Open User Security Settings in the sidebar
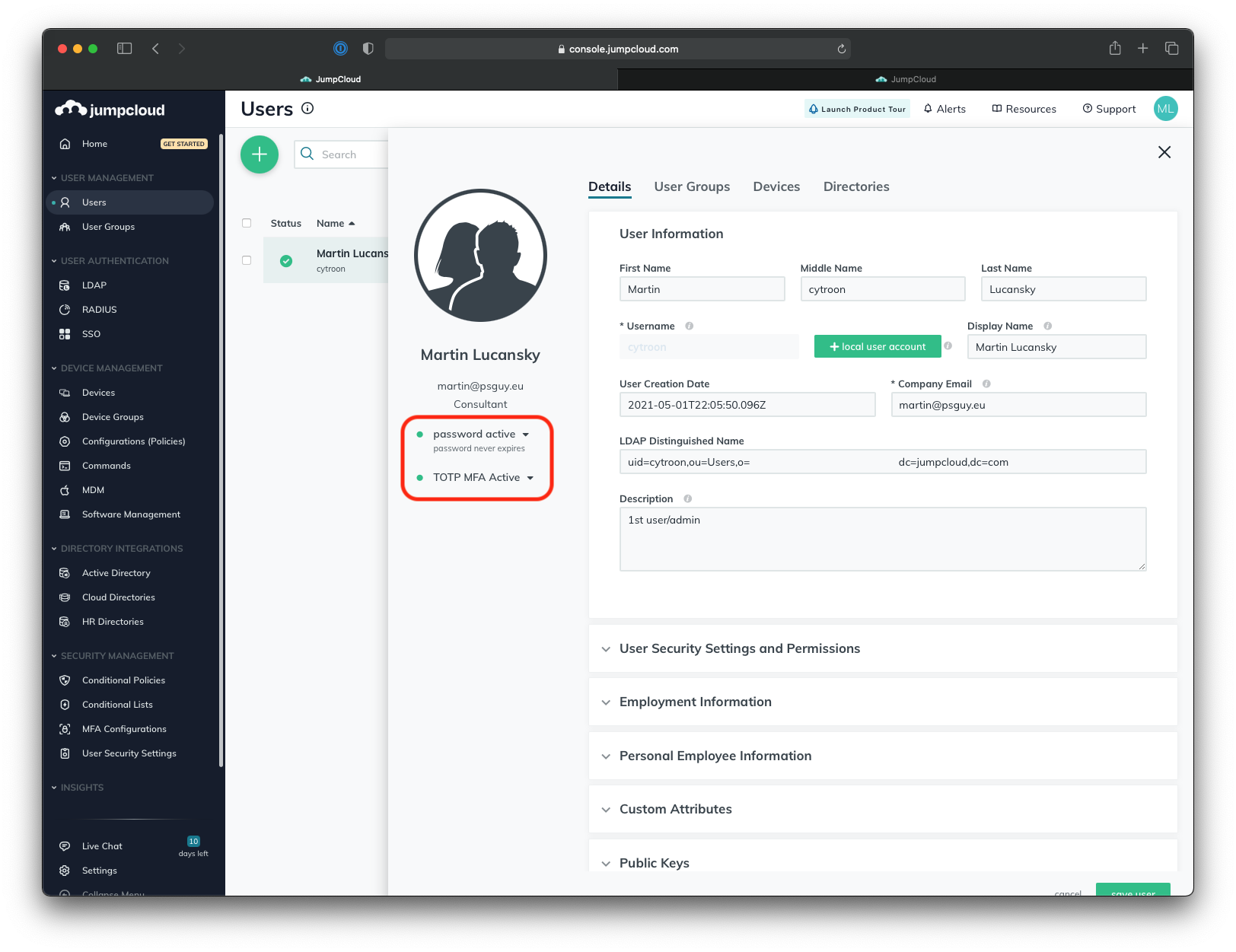 point(129,753)
